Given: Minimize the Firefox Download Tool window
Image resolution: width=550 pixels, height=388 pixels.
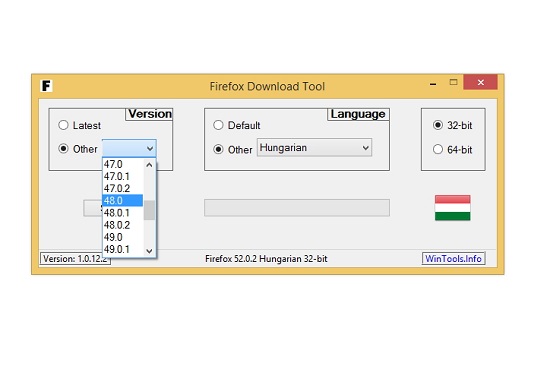Looking at the screenshot, I should coord(433,84).
